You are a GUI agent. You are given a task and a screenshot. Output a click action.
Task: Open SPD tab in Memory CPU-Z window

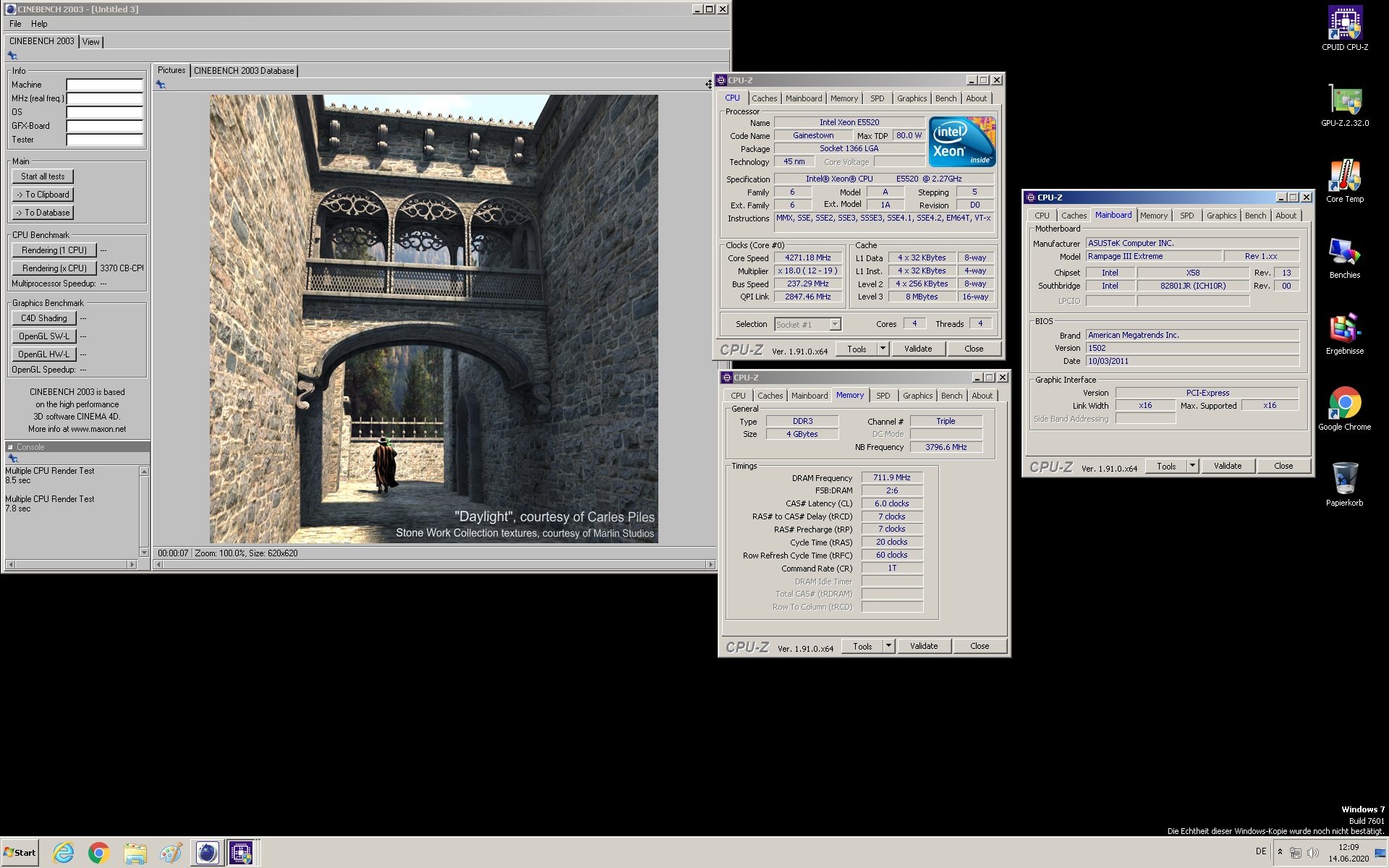[x=883, y=396]
